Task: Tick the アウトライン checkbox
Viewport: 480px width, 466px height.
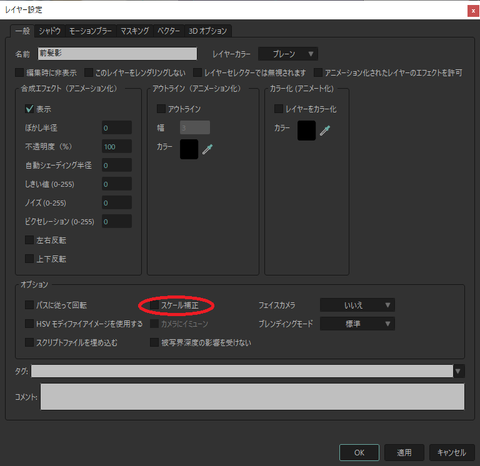Action: (161, 109)
